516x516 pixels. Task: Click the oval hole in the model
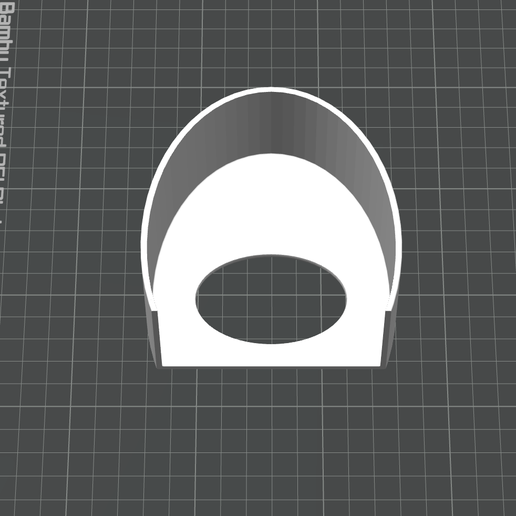click(x=271, y=299)
